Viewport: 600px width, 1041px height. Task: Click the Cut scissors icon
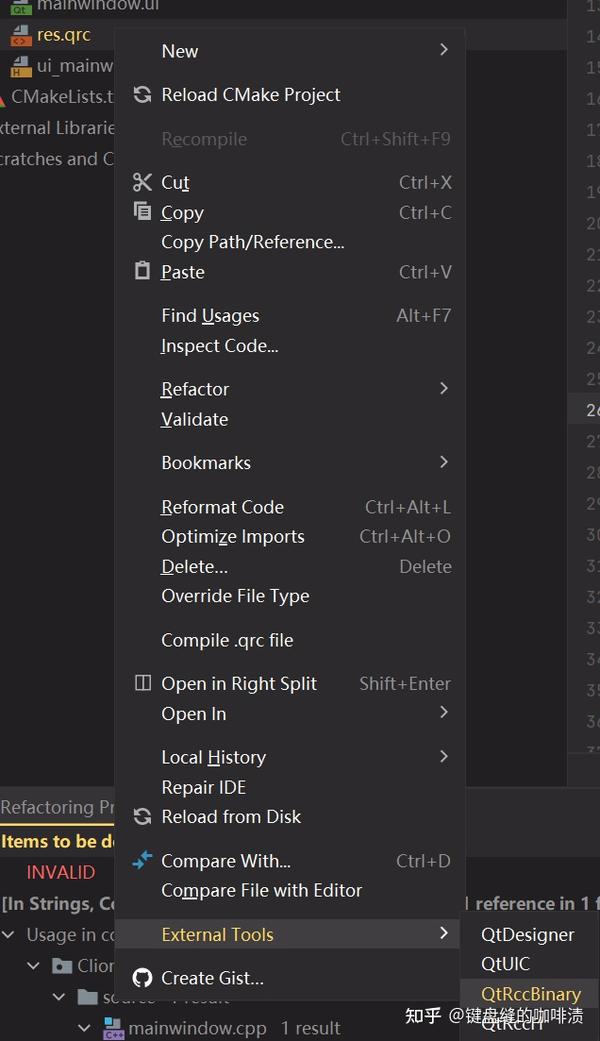tap(142, 182)
